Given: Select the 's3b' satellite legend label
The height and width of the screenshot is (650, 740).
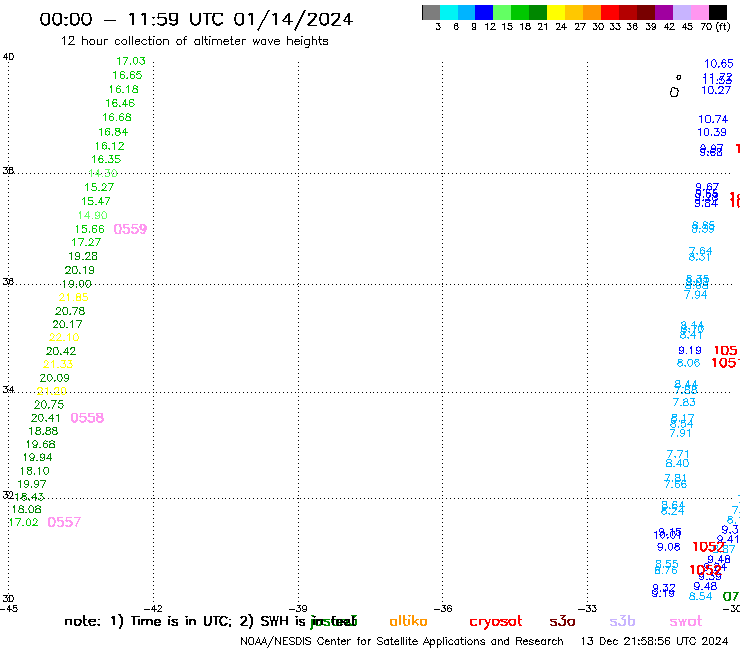Looking at the screenshot, I should tap(622, 621).
